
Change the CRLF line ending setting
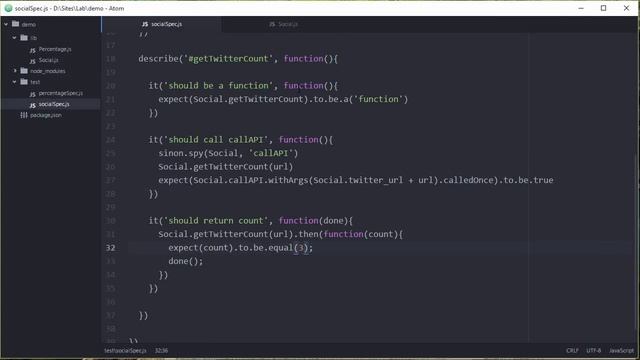coord(572,351)
